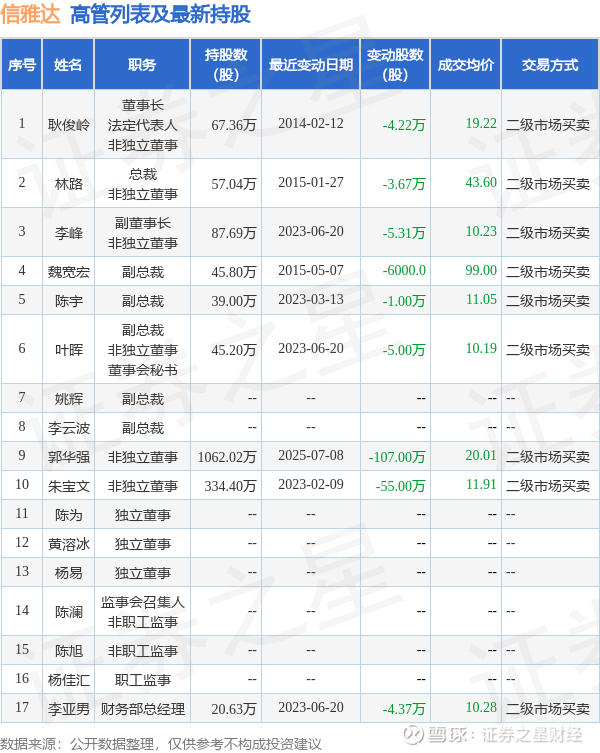This screenshot has height=753, width=600.
Task: Click the 财务部总经理 position cell
Action: pos(143,708)
